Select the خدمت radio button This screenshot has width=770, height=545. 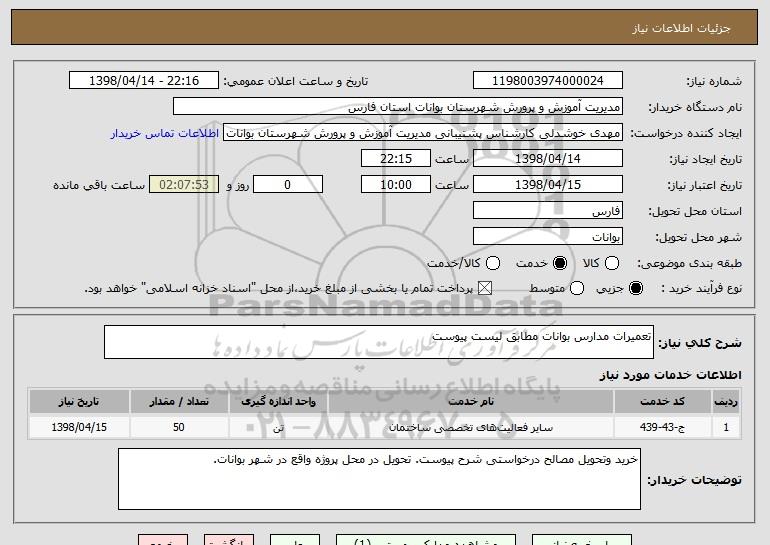pos(560,263)
